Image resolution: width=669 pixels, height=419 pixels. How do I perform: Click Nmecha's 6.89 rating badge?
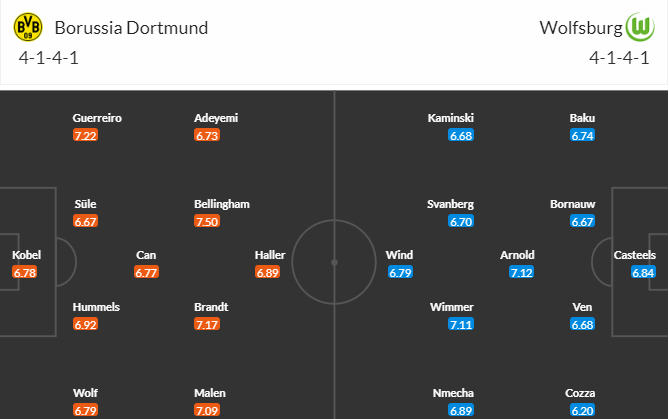[461, 410]
